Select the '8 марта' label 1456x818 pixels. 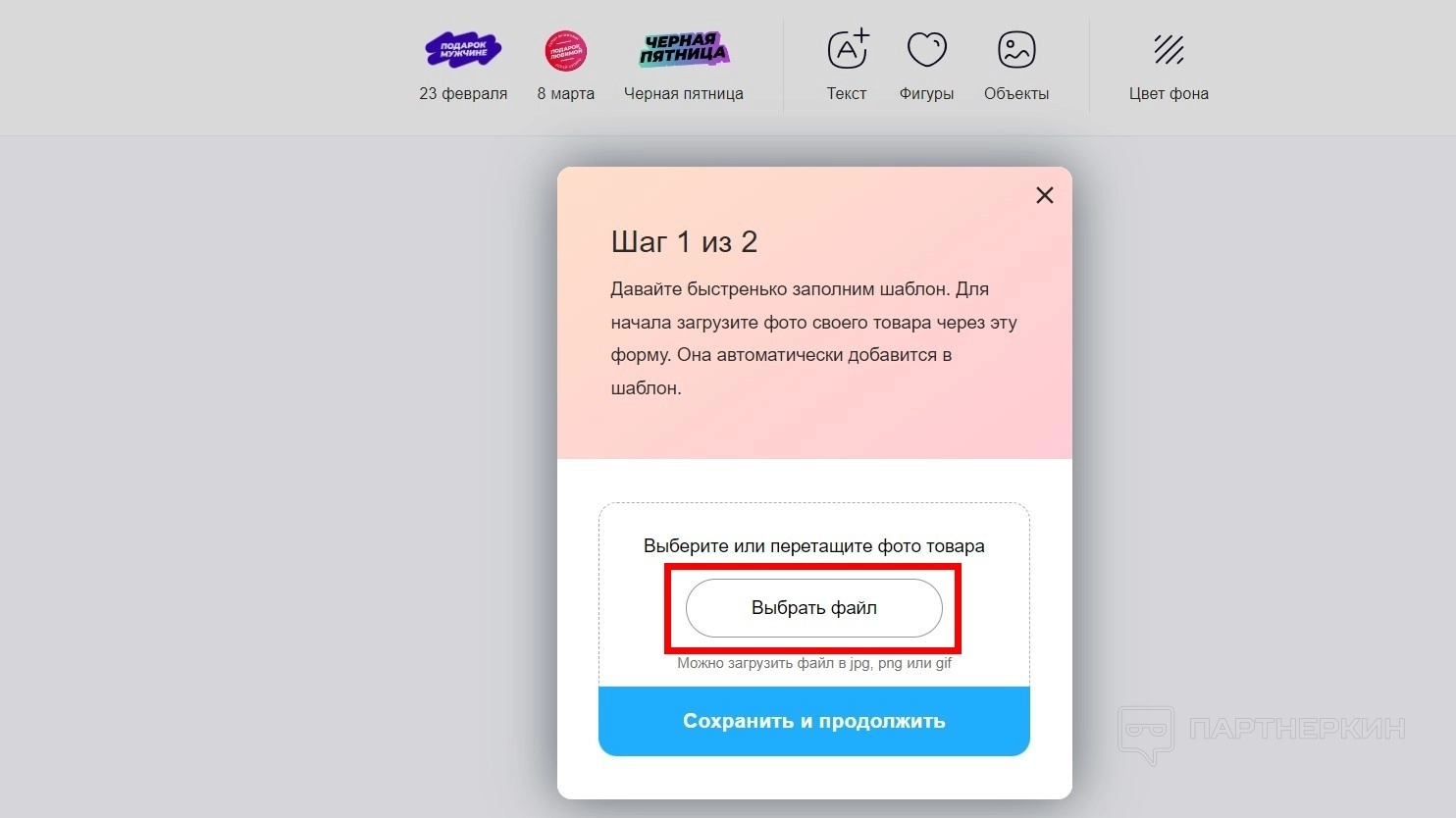(x=566, y=94)
